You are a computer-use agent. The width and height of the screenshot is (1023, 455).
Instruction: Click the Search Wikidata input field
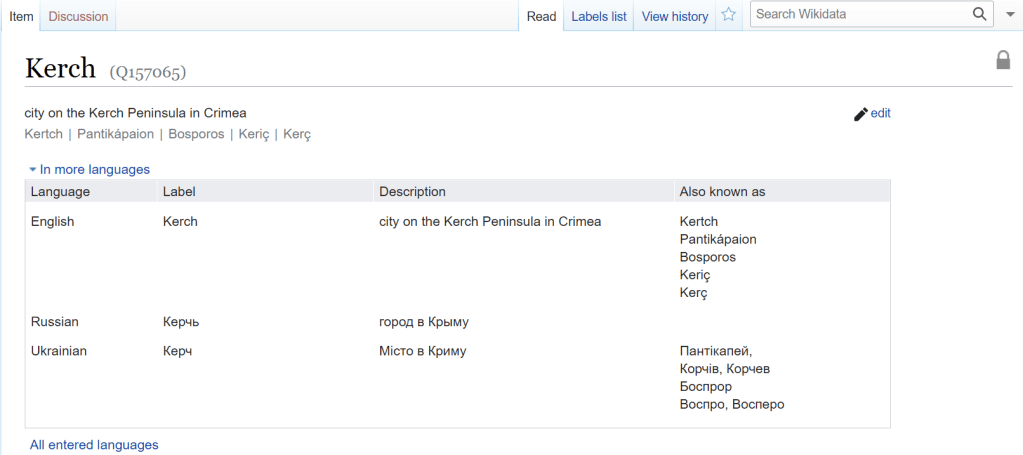pos(860,15)
